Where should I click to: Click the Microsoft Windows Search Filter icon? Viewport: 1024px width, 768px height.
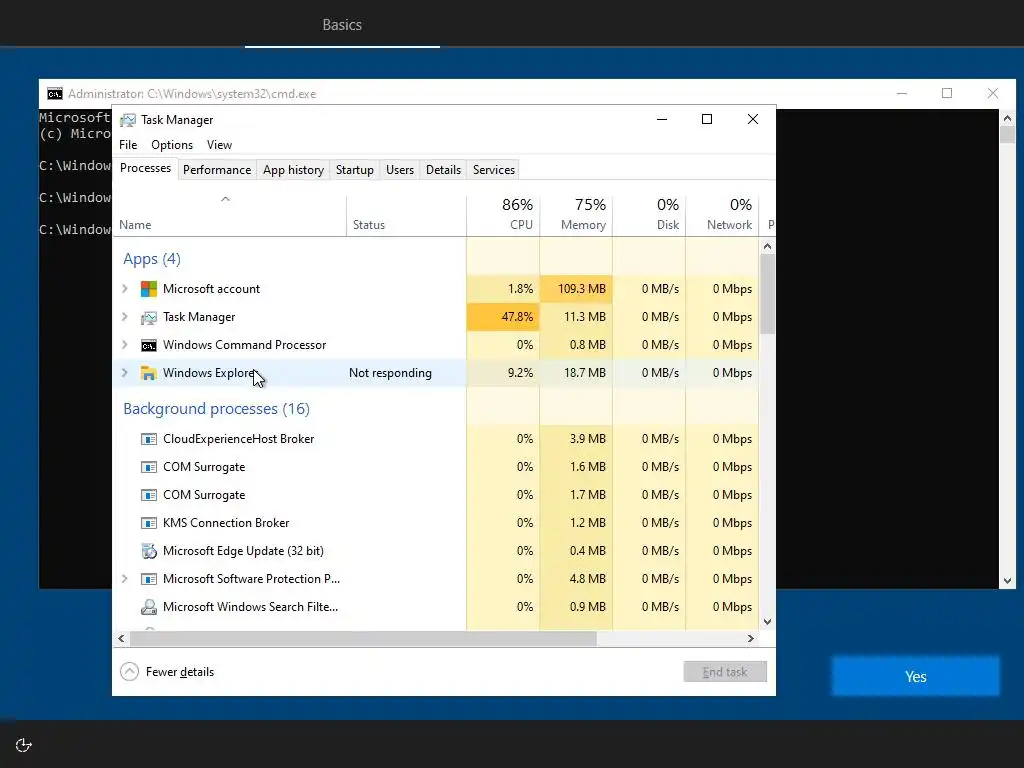(149, 607)
